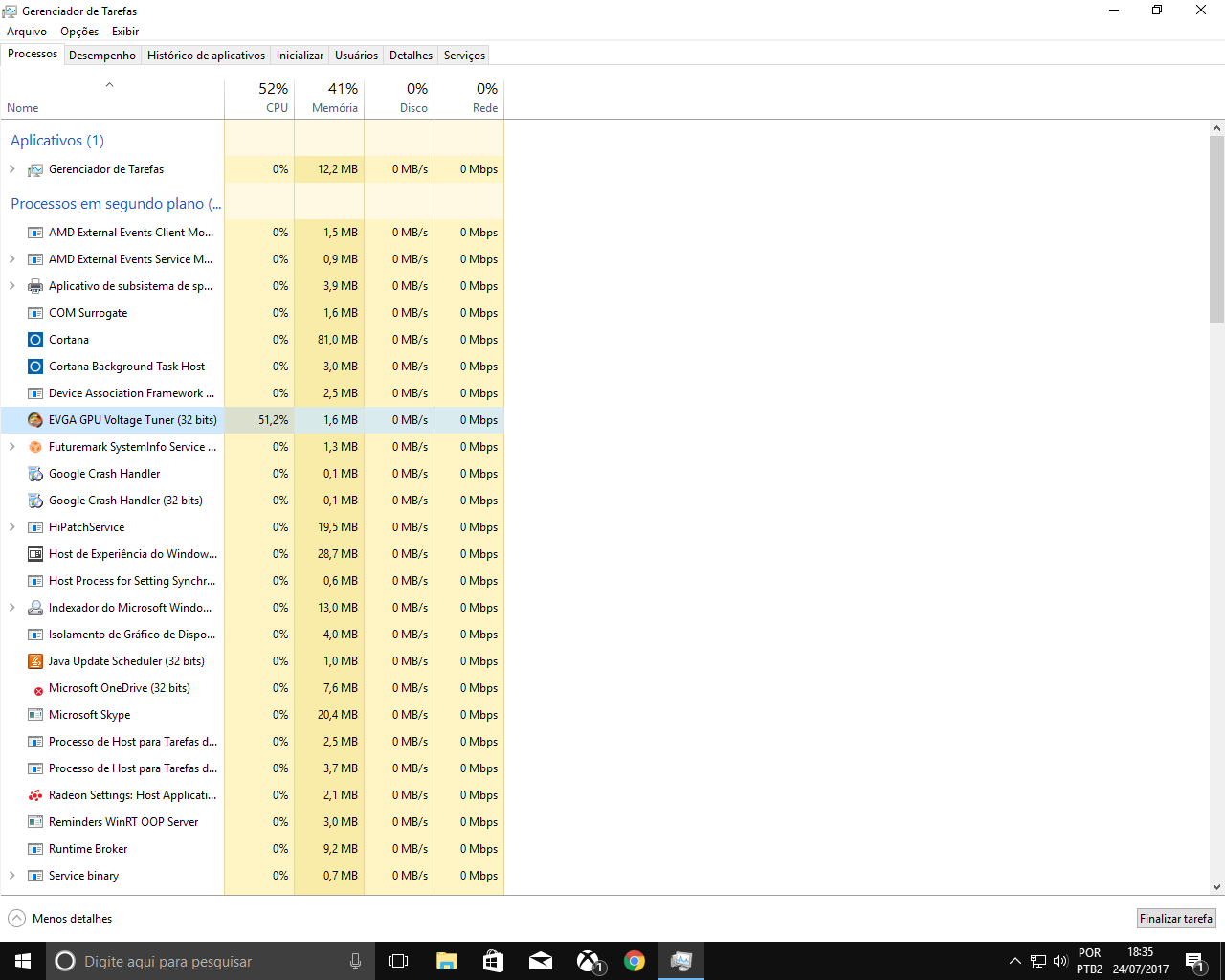This screenshot has width=1225, height=980.
Task: Click the network tray icon
Action: point(1038,961)
